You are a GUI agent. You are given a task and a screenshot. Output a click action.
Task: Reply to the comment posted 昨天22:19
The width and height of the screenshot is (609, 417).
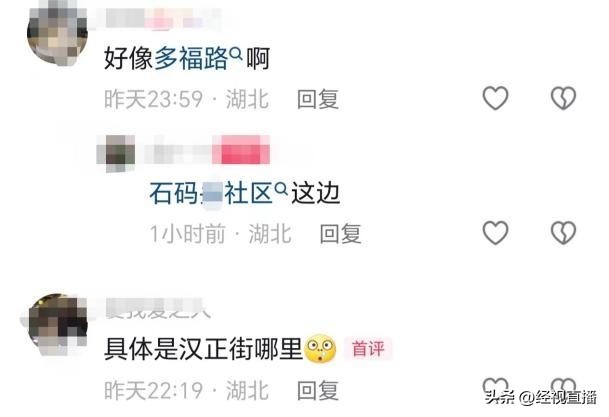(318, 391)
